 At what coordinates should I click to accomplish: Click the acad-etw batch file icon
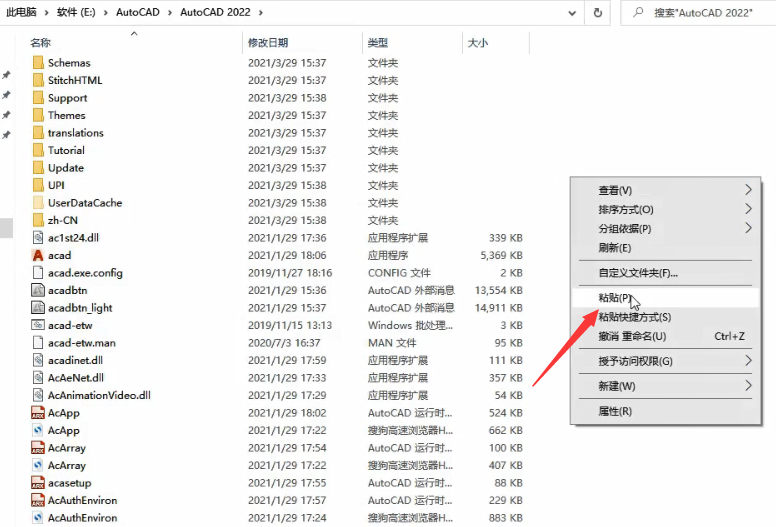click(x=38, y=325)
